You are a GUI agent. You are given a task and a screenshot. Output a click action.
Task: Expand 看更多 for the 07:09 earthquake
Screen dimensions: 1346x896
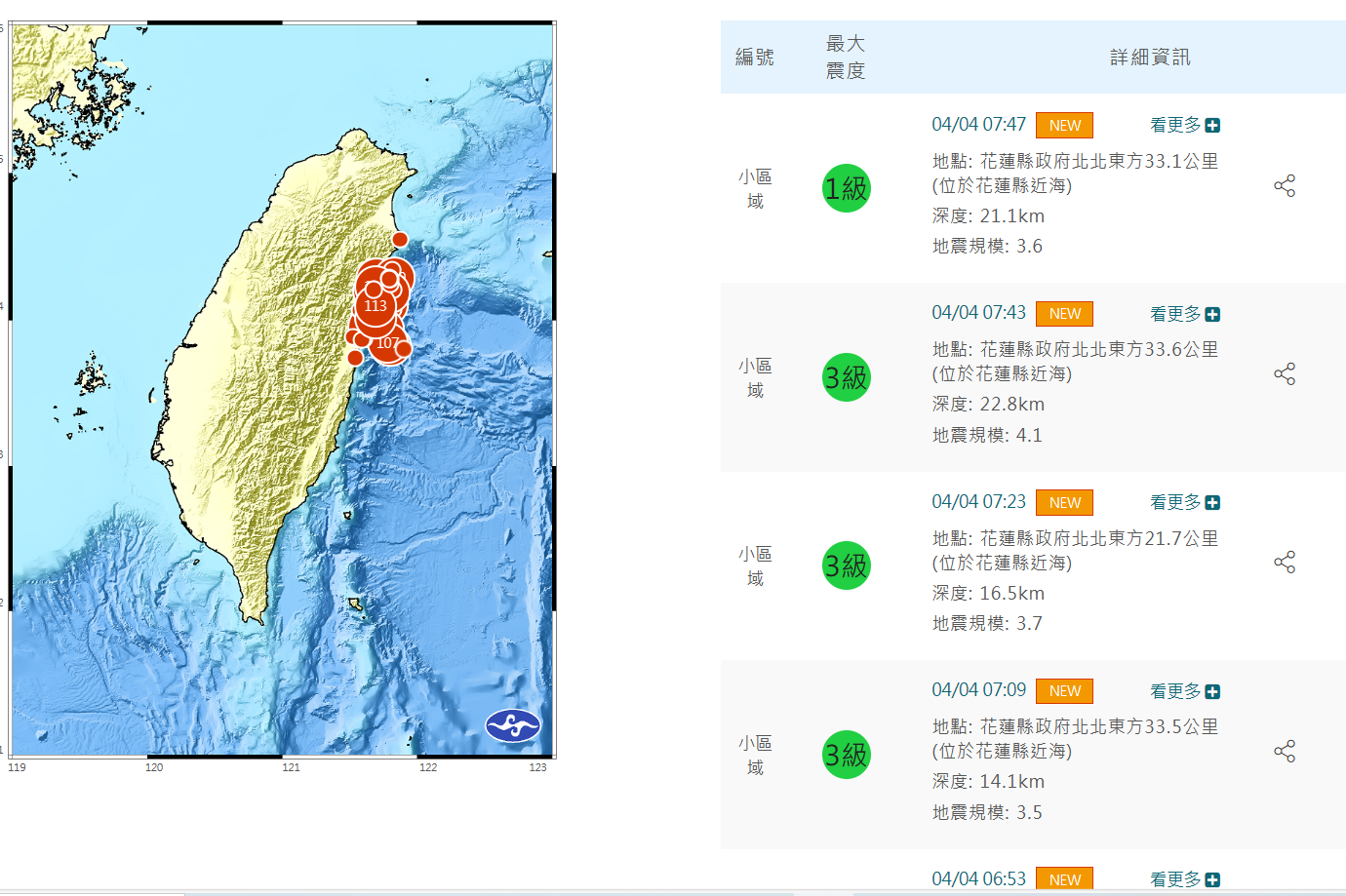point(1184,692)
